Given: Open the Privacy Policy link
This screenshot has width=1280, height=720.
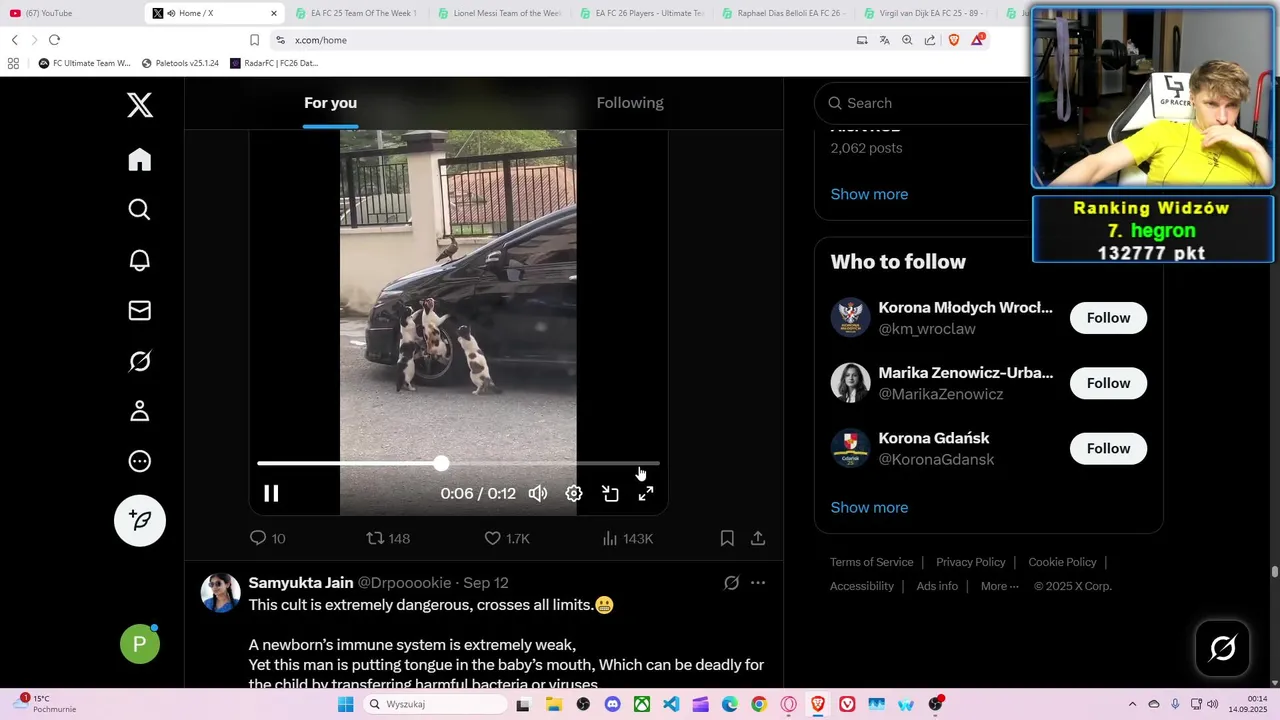Looking at the screenshot, I should click(970, 562).
